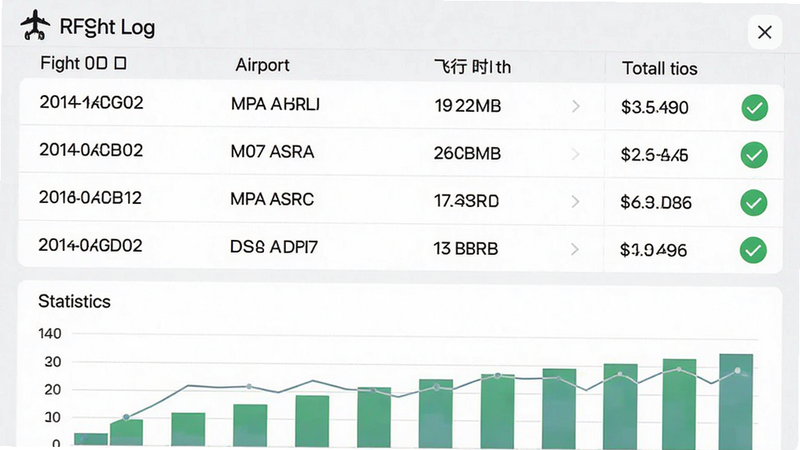Click the 17.43RD value
Image resolution: width=800 pixels, height=450 pixels.
(x=466, y=201)
